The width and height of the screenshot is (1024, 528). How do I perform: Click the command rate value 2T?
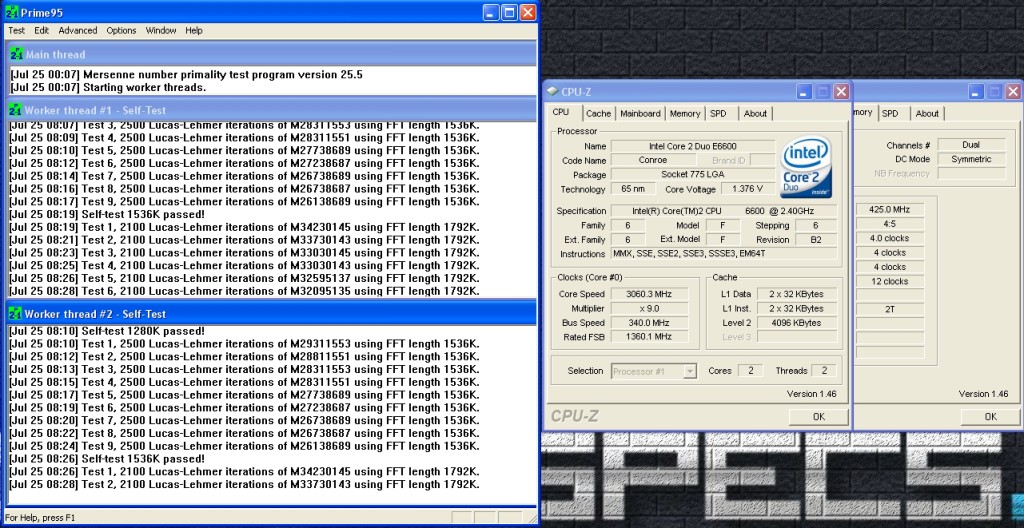click(x=889, y=310)
